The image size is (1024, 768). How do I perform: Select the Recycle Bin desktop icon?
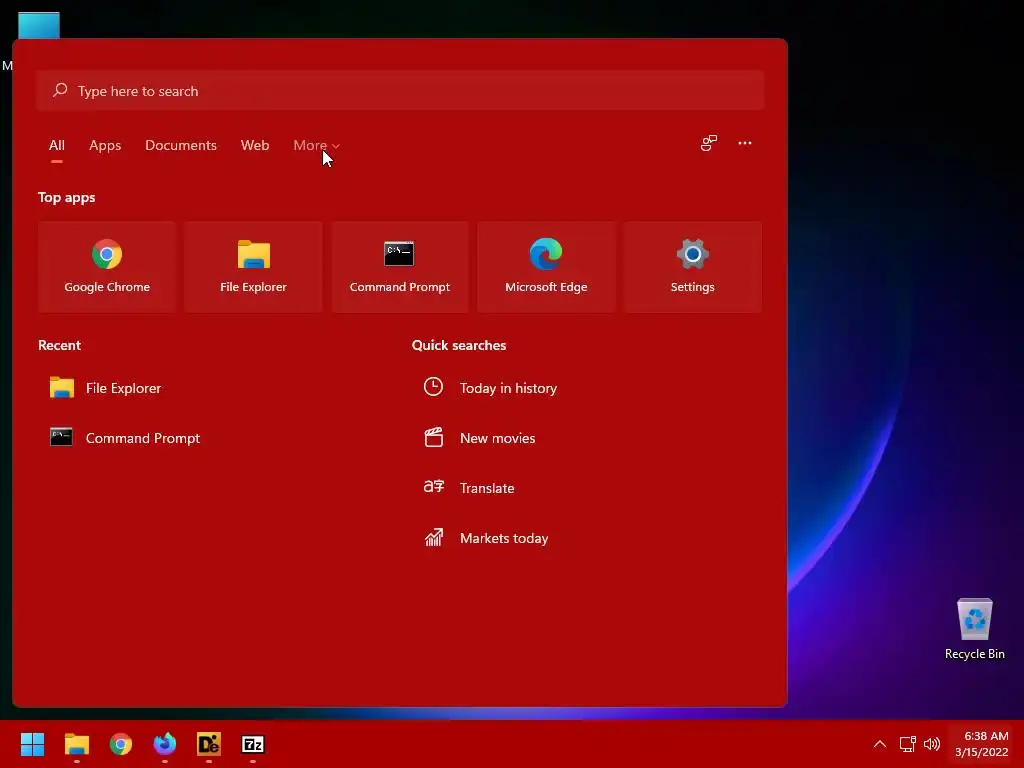[974, 629]
